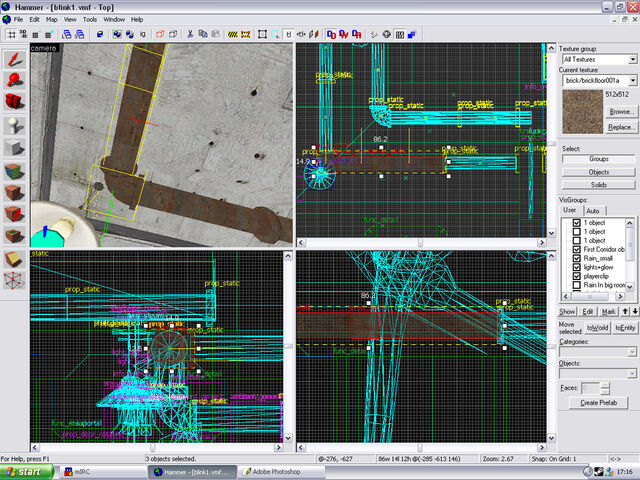This screenshot has height=480, width=640.
Task: Click the brick floor texture preview swatch
Action: pyautogui.click(x=582, y=112)
